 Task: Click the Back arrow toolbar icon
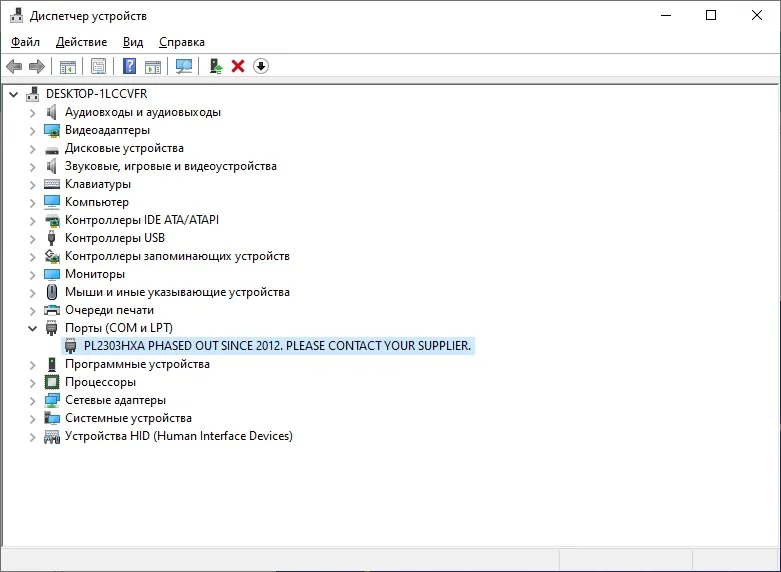click(x=14, y=66)
